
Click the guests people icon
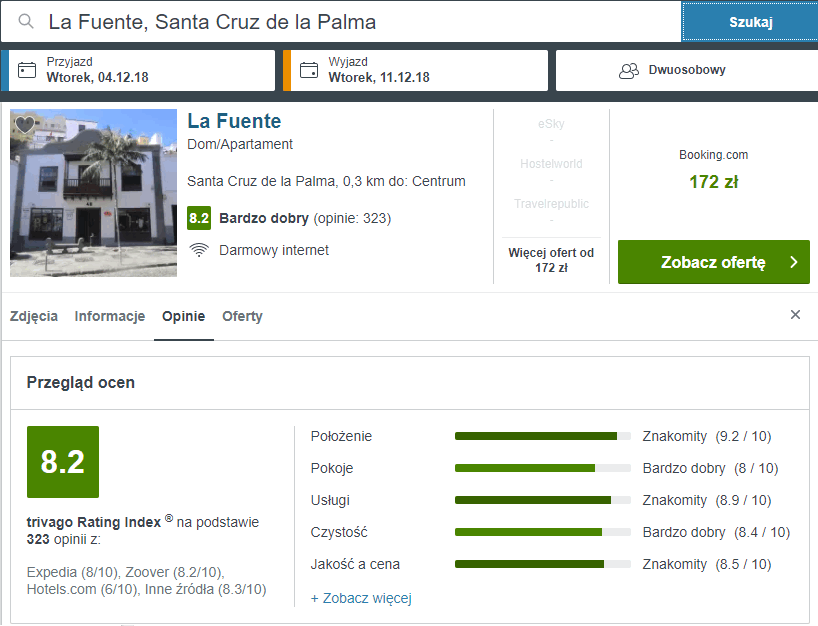tap(629, 70)
